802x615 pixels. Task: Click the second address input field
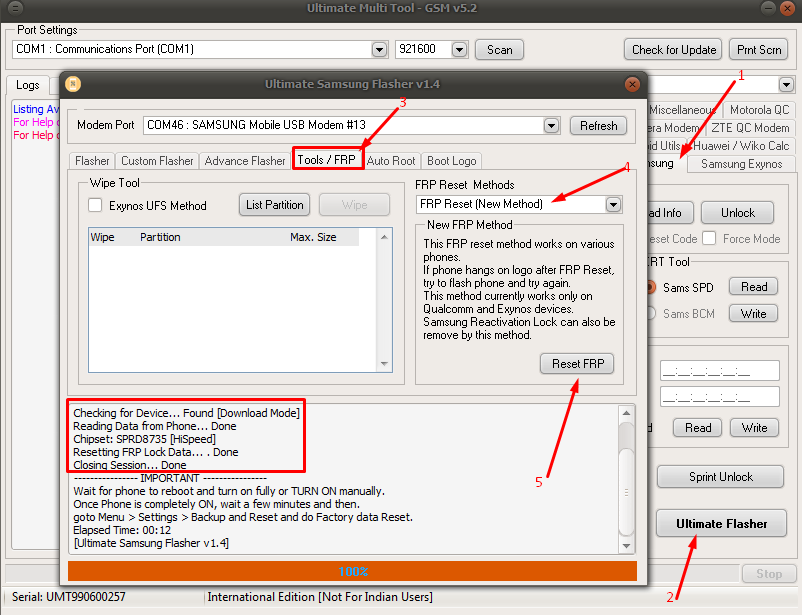point(720,397)
